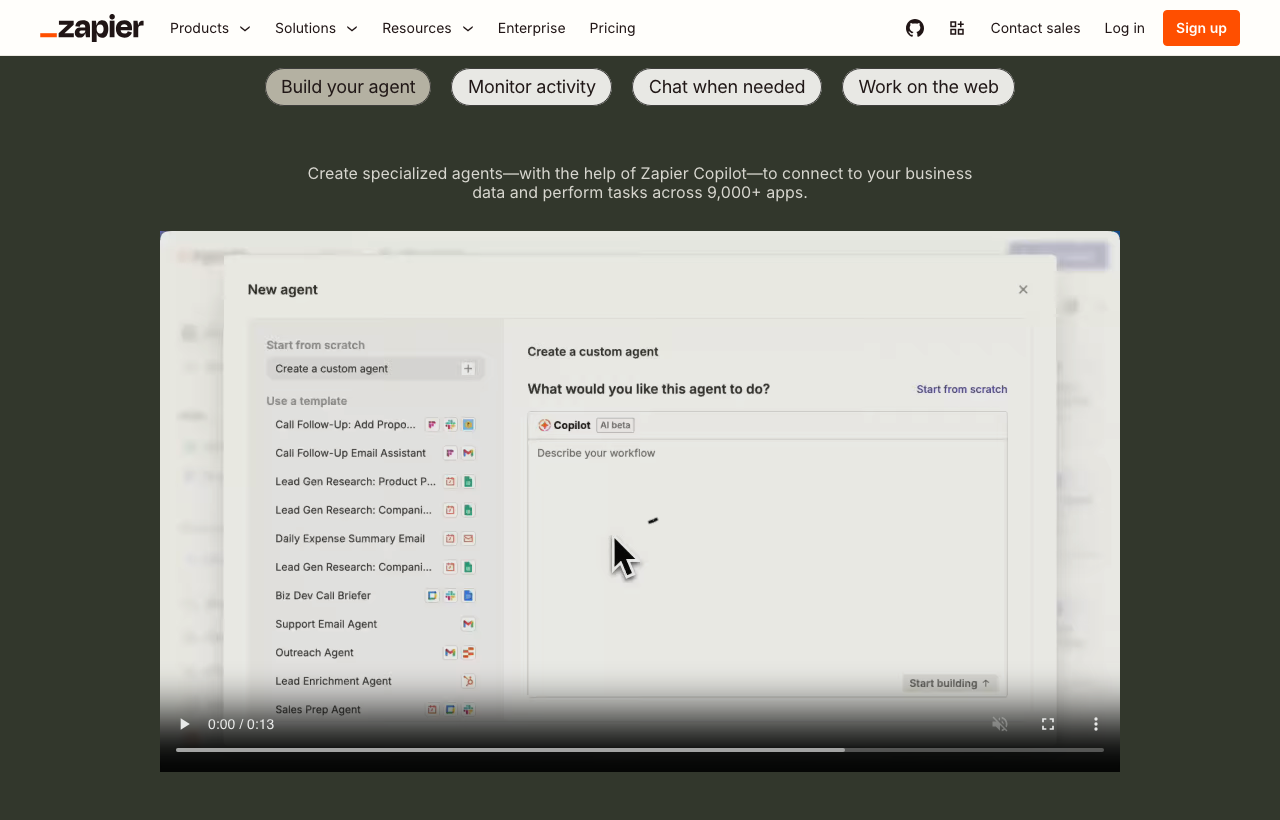Expand the Products menu
The image size is (1280, 820).
pos(210,28)
